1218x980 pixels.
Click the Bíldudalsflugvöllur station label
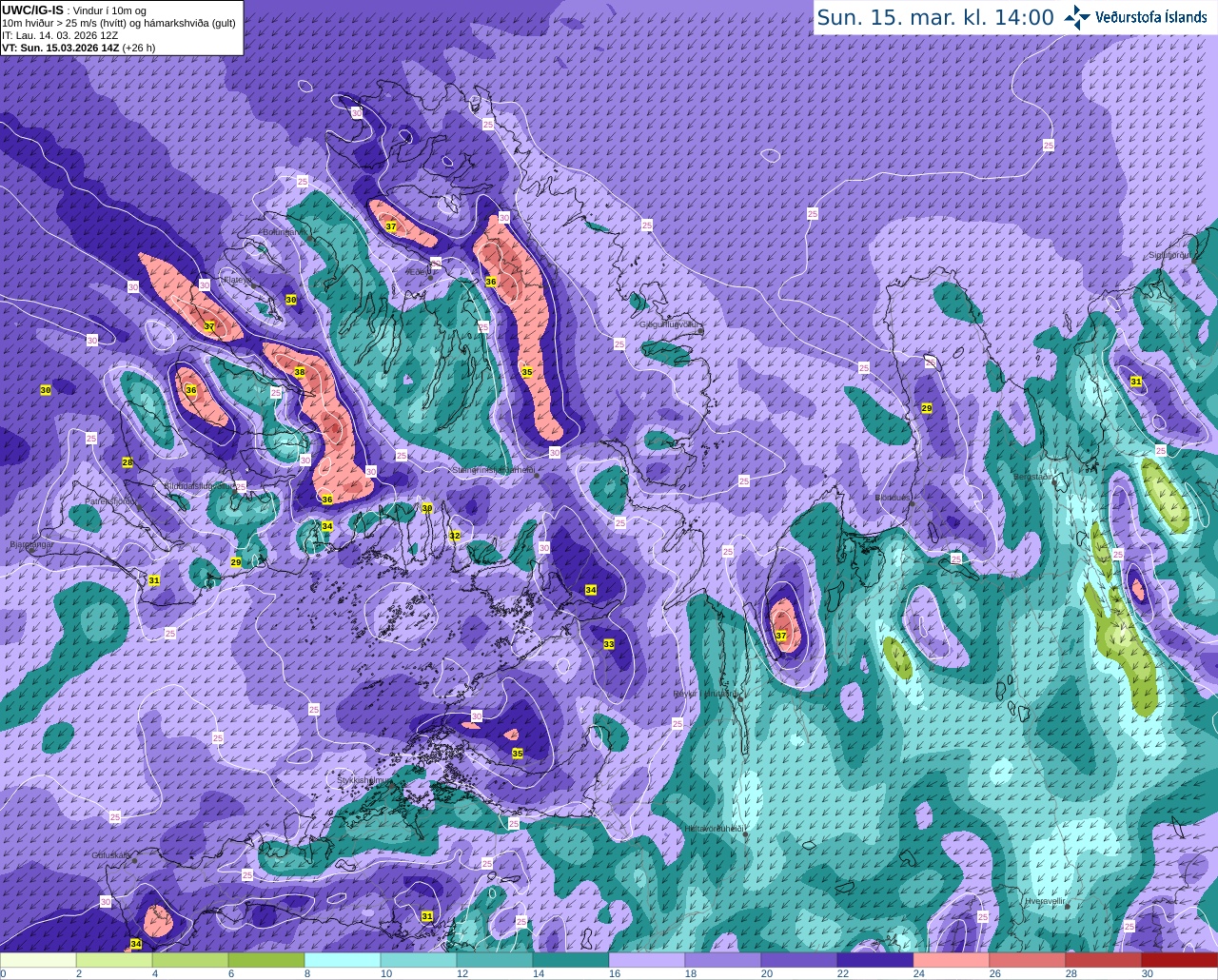pos(201,485)
